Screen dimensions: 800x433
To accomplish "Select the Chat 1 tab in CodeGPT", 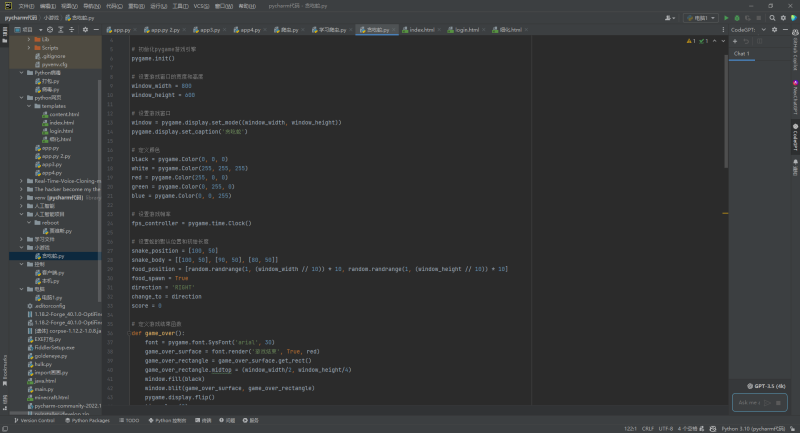I will click(x=741, y=53).
